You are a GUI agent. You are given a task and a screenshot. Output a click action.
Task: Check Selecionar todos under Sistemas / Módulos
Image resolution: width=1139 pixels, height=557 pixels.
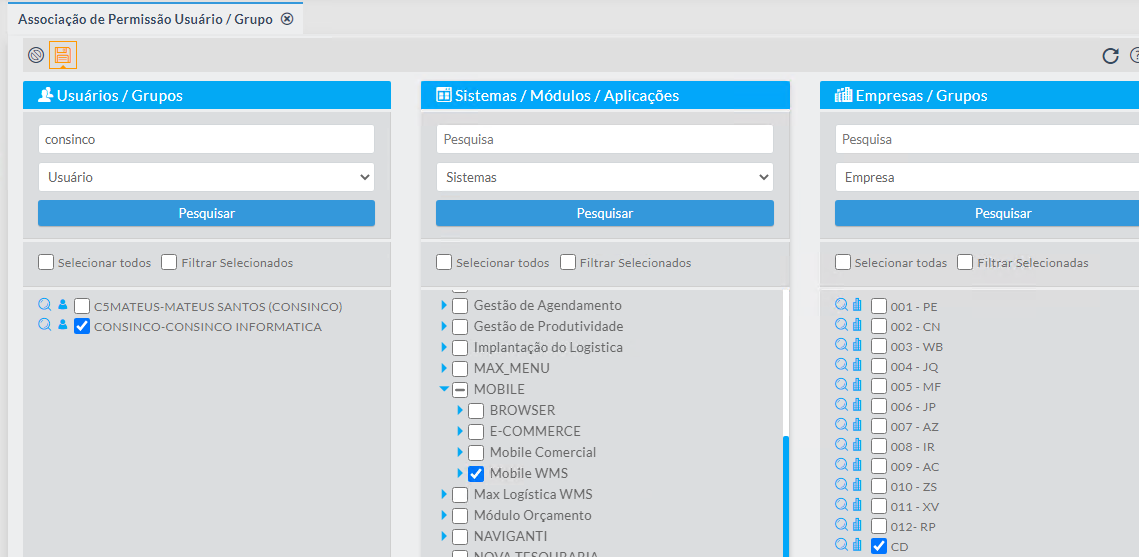pyautogui.click(x=444, y=262)
